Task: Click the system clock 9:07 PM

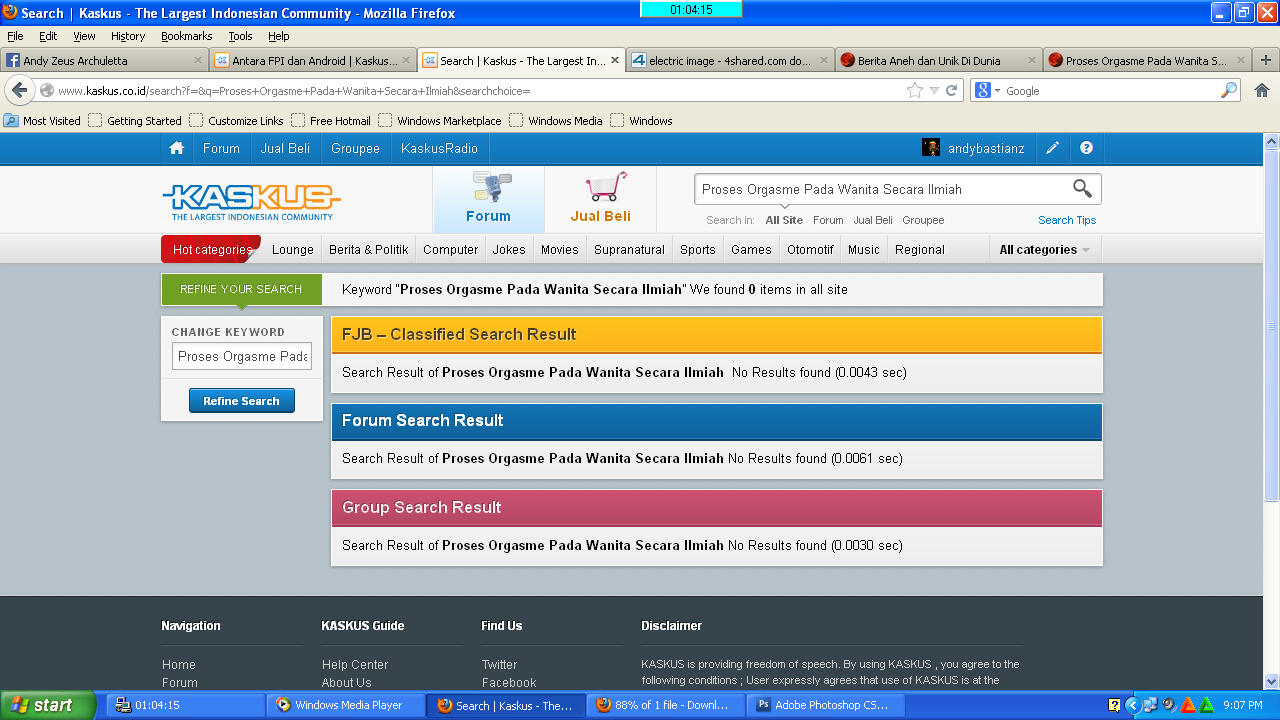Action: [1244, 705]
